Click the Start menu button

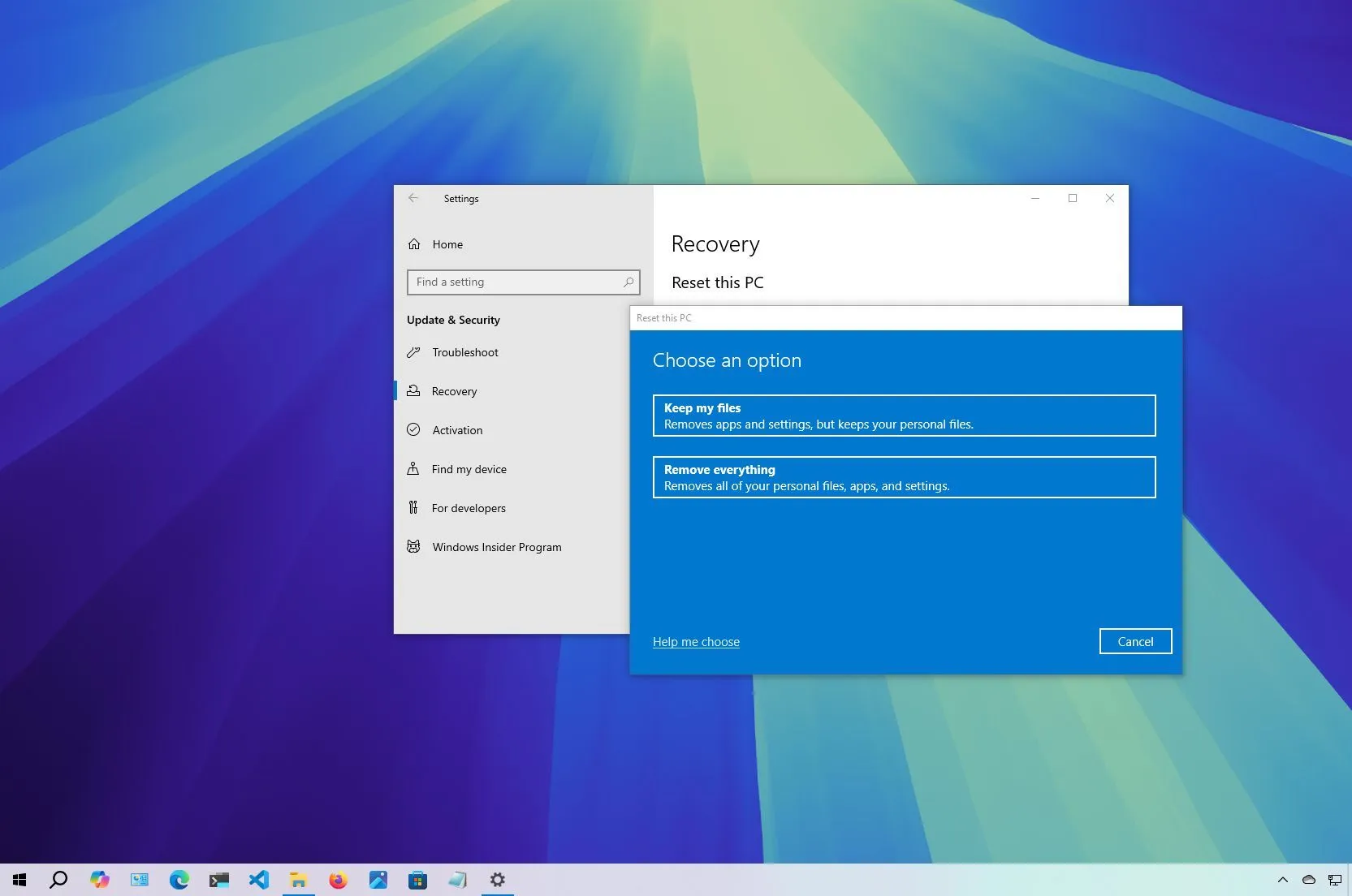point(19,880)
